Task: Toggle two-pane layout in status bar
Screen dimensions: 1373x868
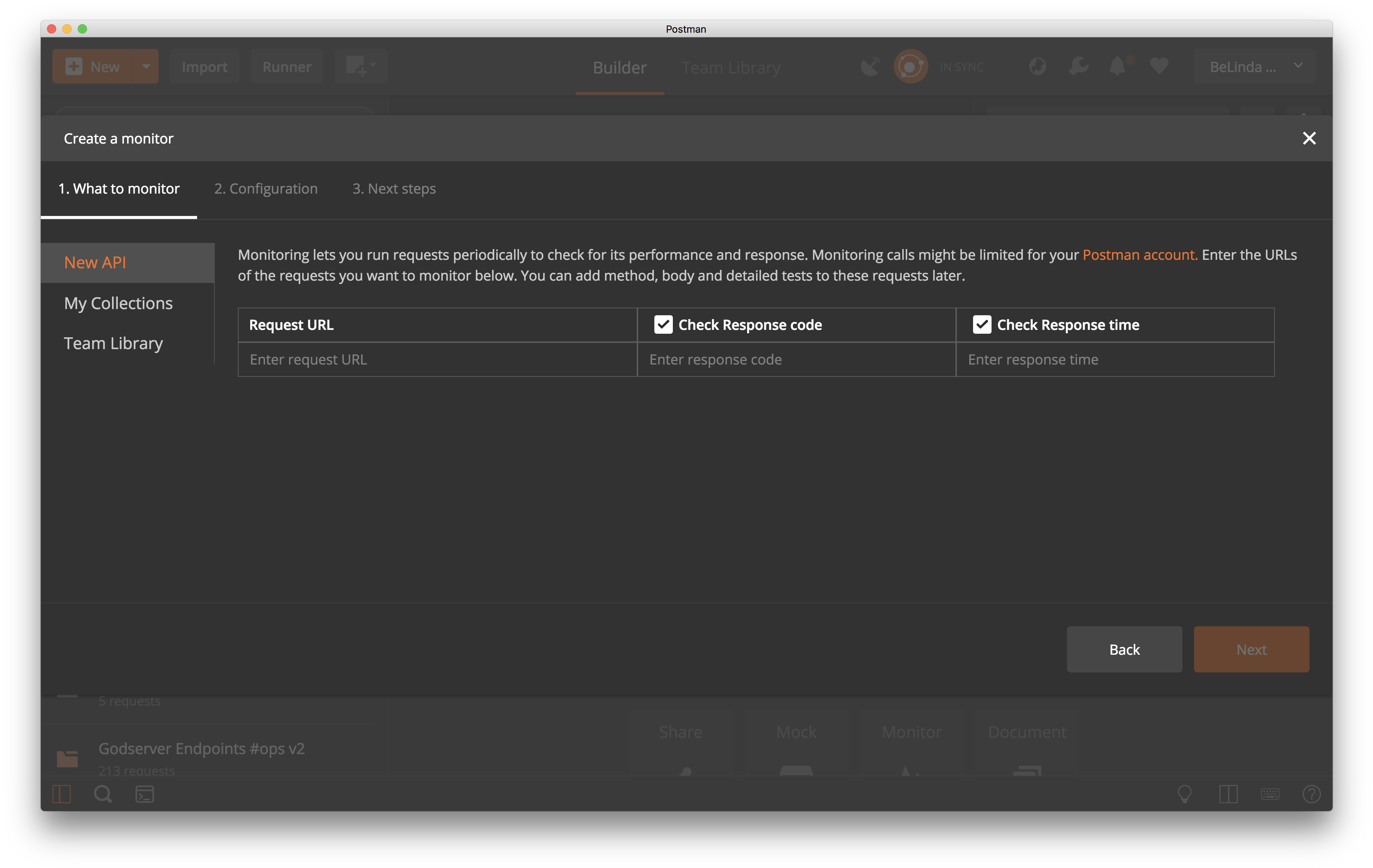Action: tap(1229, 794)
